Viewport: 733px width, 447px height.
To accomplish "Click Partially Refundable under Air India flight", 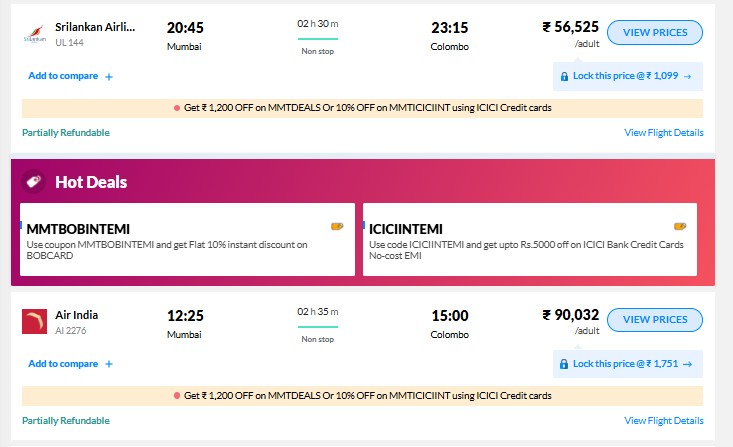I will click(66, 420).
